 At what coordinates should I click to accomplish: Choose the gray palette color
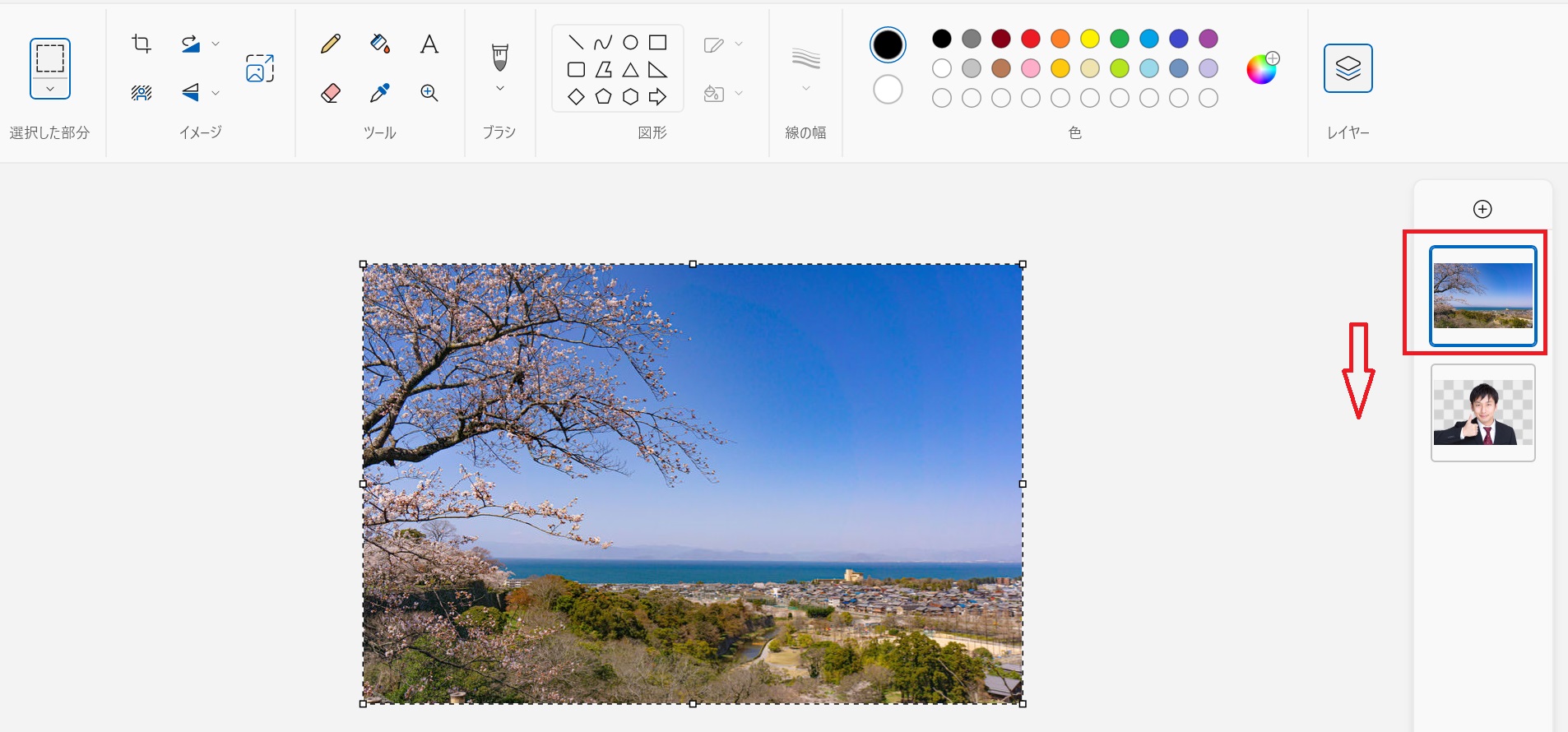[x=972, y=39]
